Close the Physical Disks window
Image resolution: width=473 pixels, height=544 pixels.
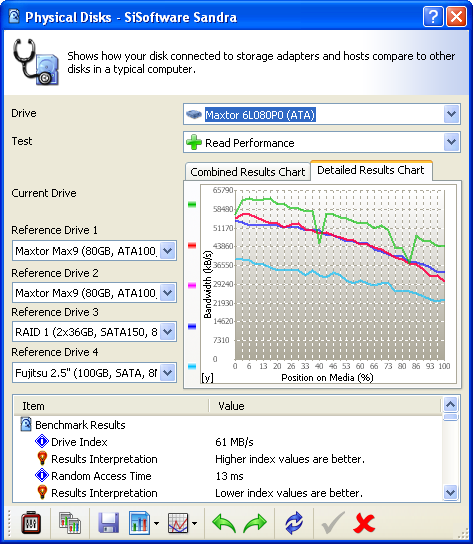(x=456, y=16)
